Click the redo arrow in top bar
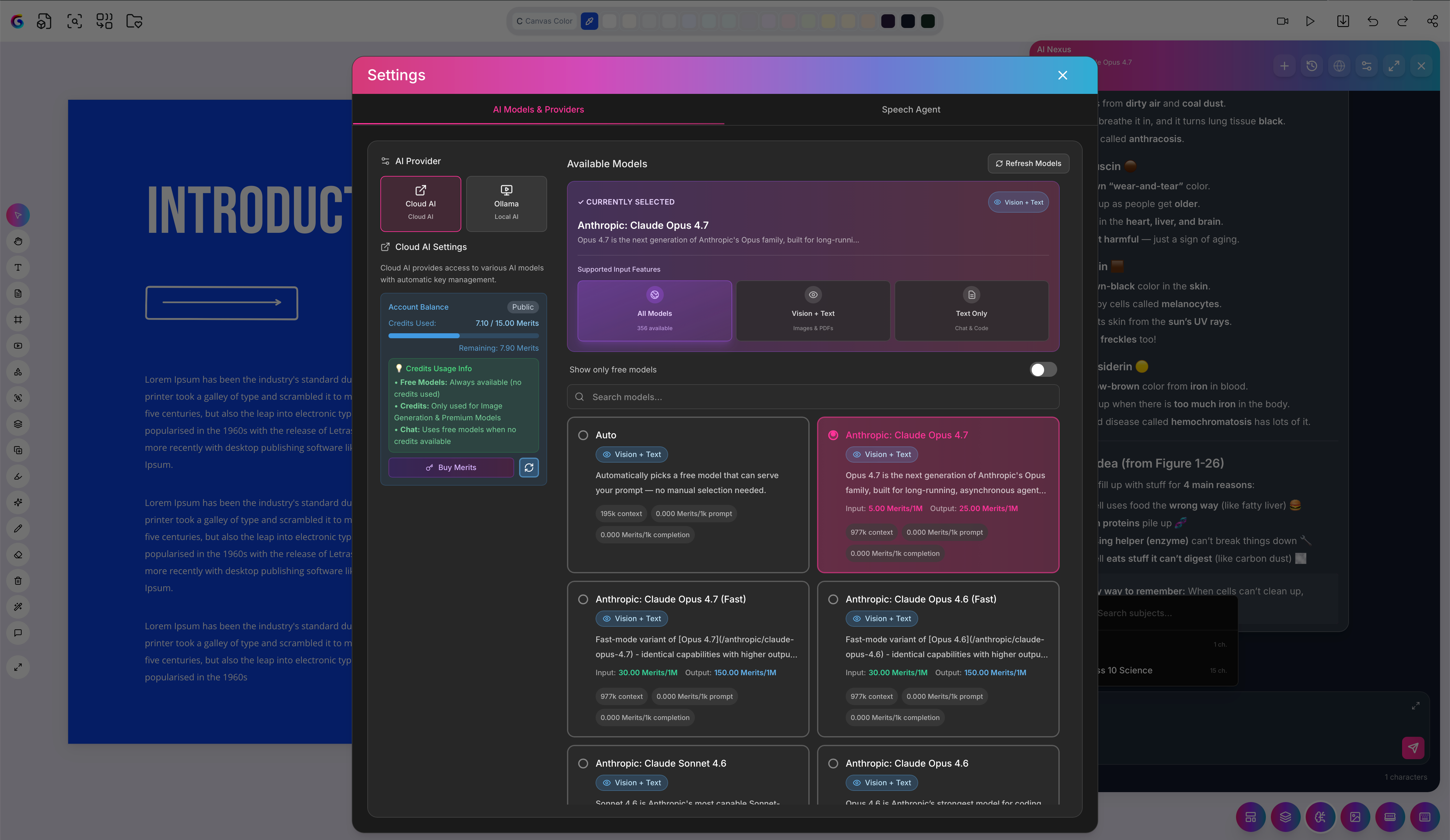This screenshot has width=1450, height=840. click(1403, 21)
